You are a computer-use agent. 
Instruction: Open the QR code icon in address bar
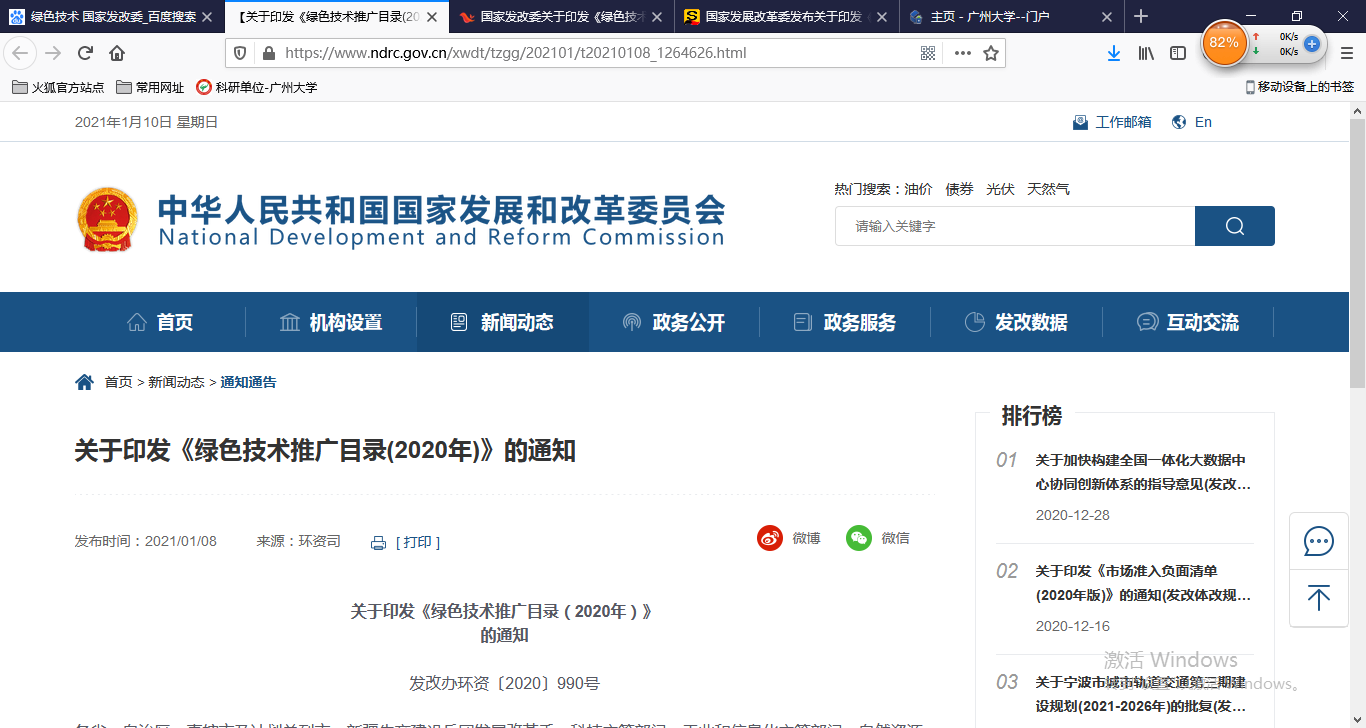coord(928,53)
